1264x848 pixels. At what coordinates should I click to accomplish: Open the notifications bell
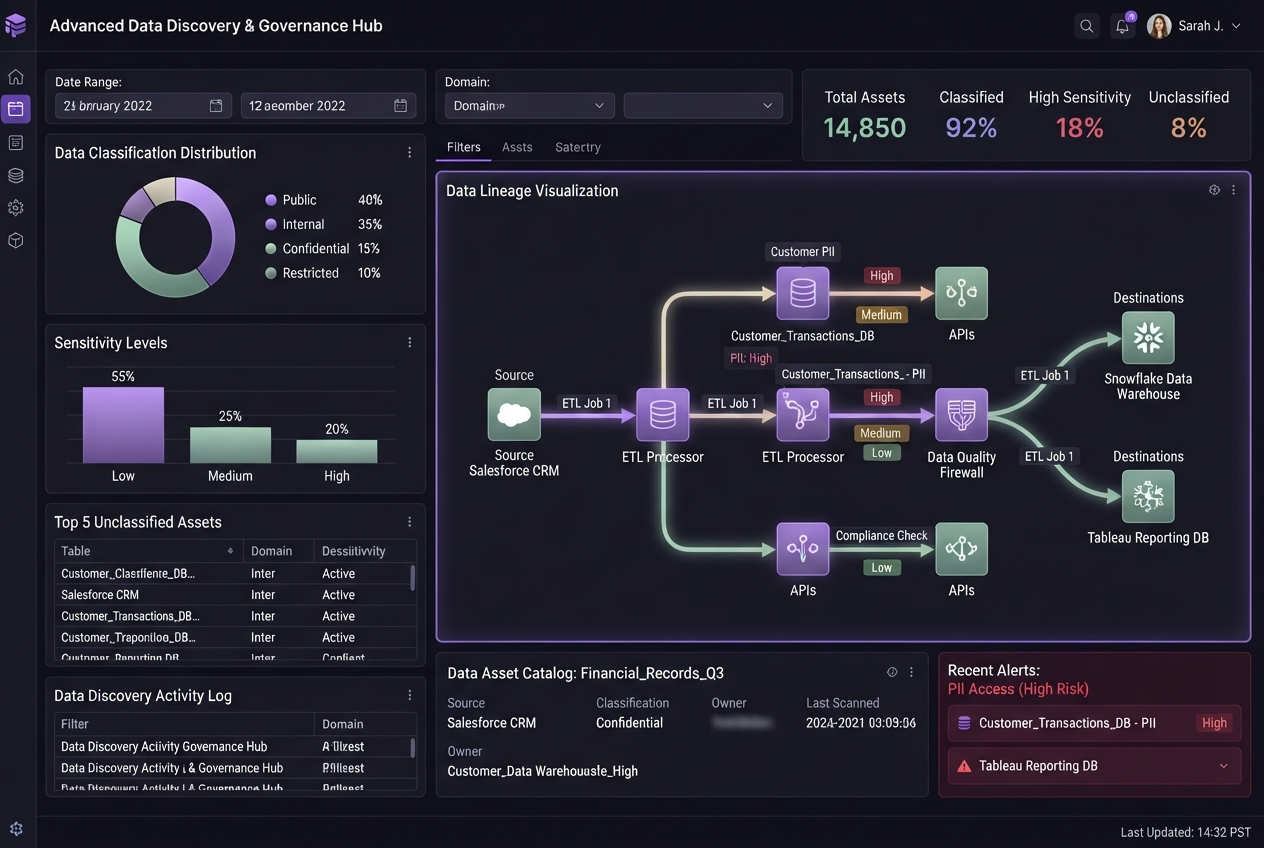click(x=1123, y=27)
